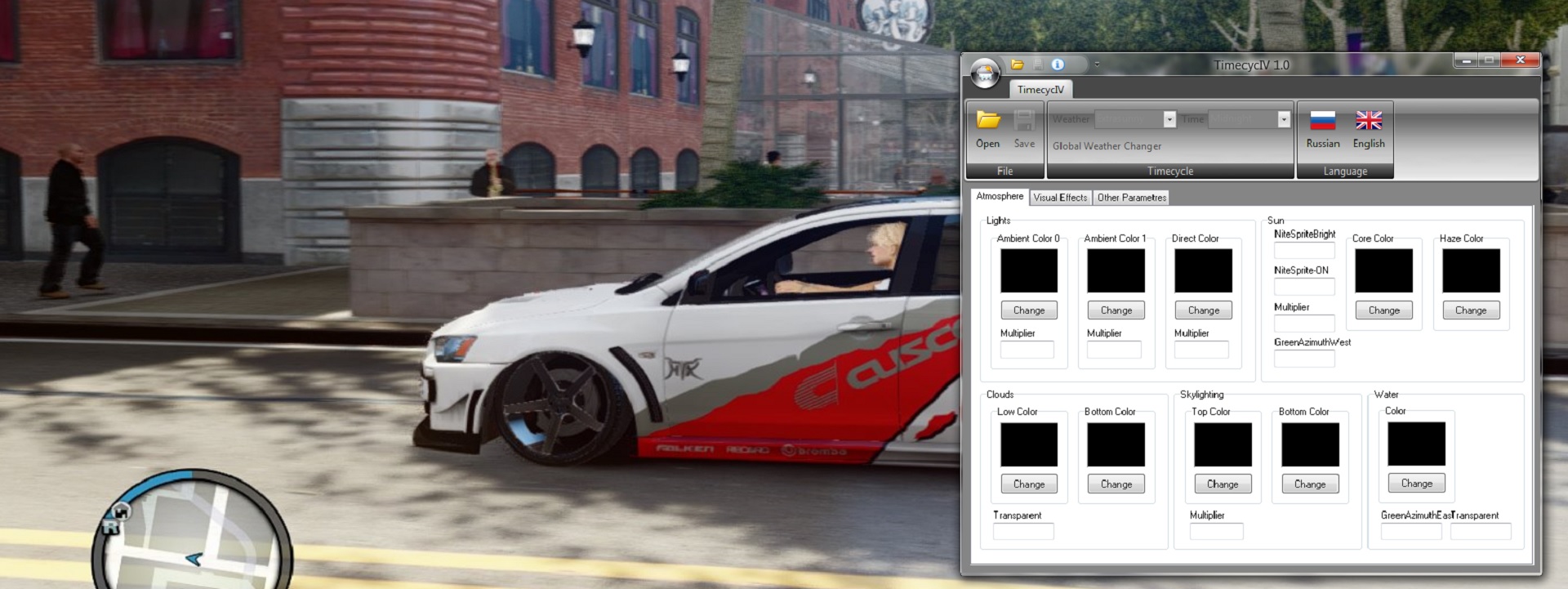This screenshot has width=1568, height=589.
Task: Close the TimecycIV window
Action: coord(1520,60)
